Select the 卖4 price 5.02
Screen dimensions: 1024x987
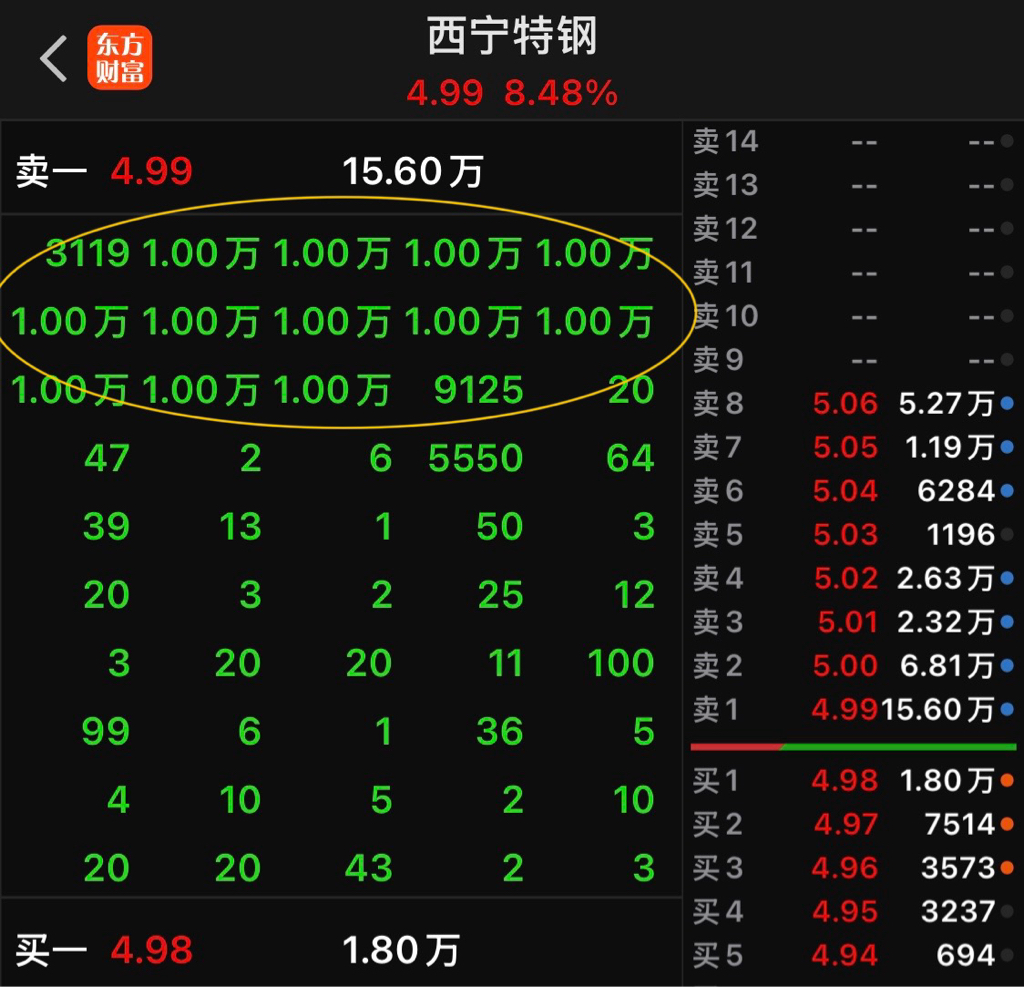(846, 578)
